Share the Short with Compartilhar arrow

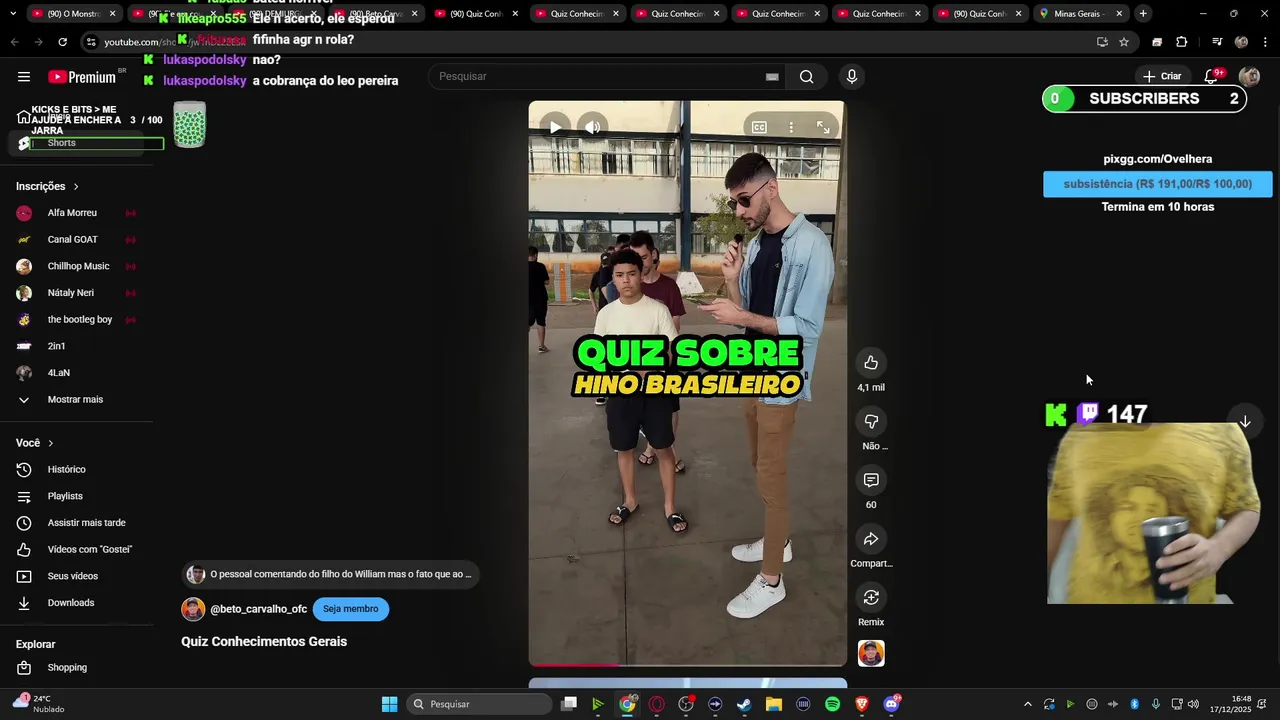pyautogui.click(x=871, y=539)
